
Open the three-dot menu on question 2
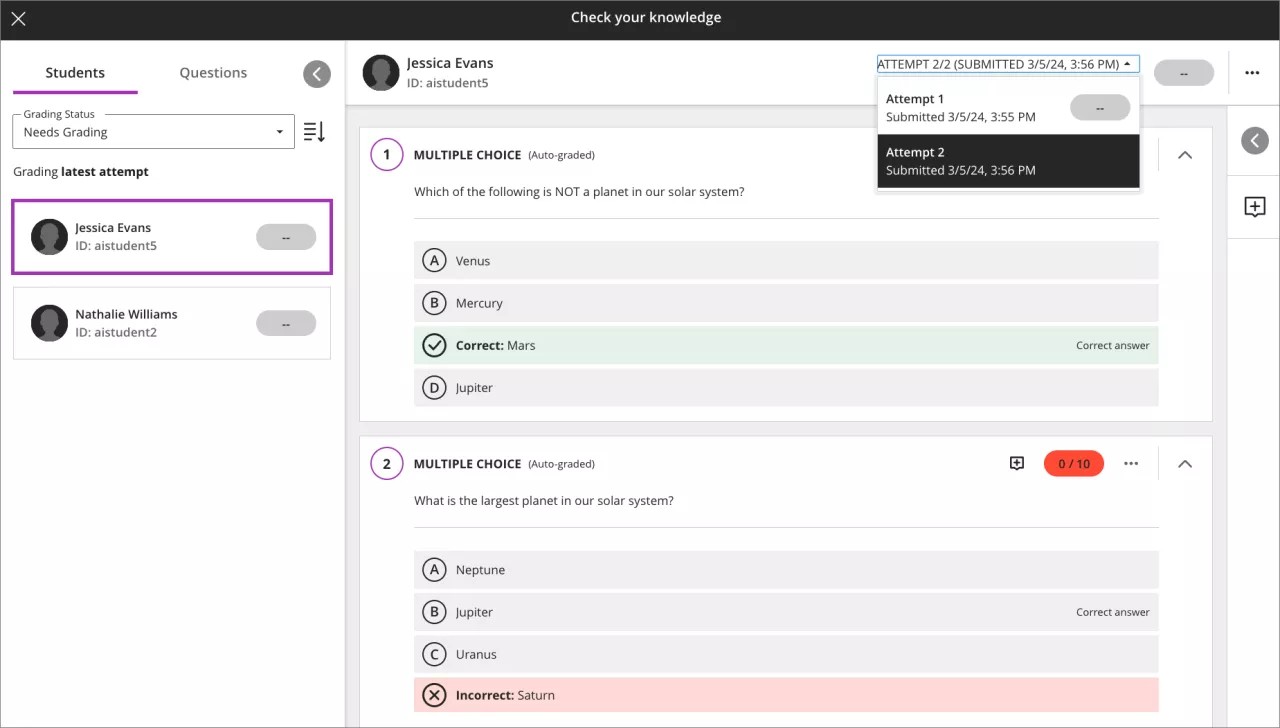1131,463
